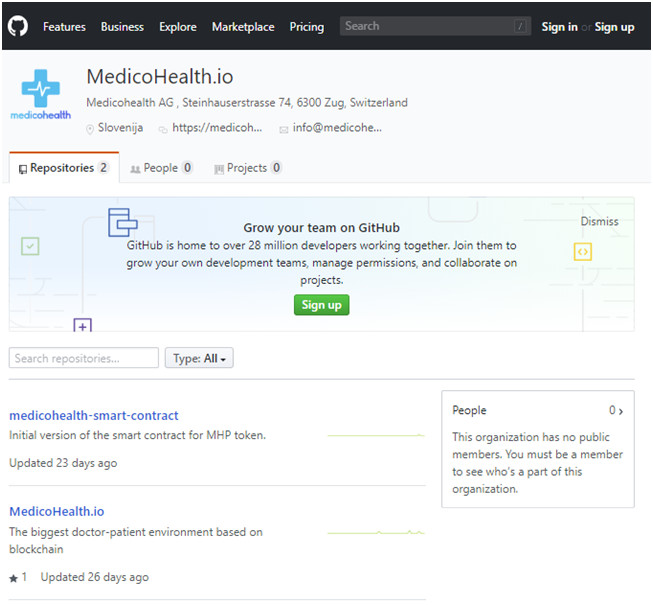Open the Features menu item
The height and width of the screenshot is (605, 653).
[x=64, y=27]
